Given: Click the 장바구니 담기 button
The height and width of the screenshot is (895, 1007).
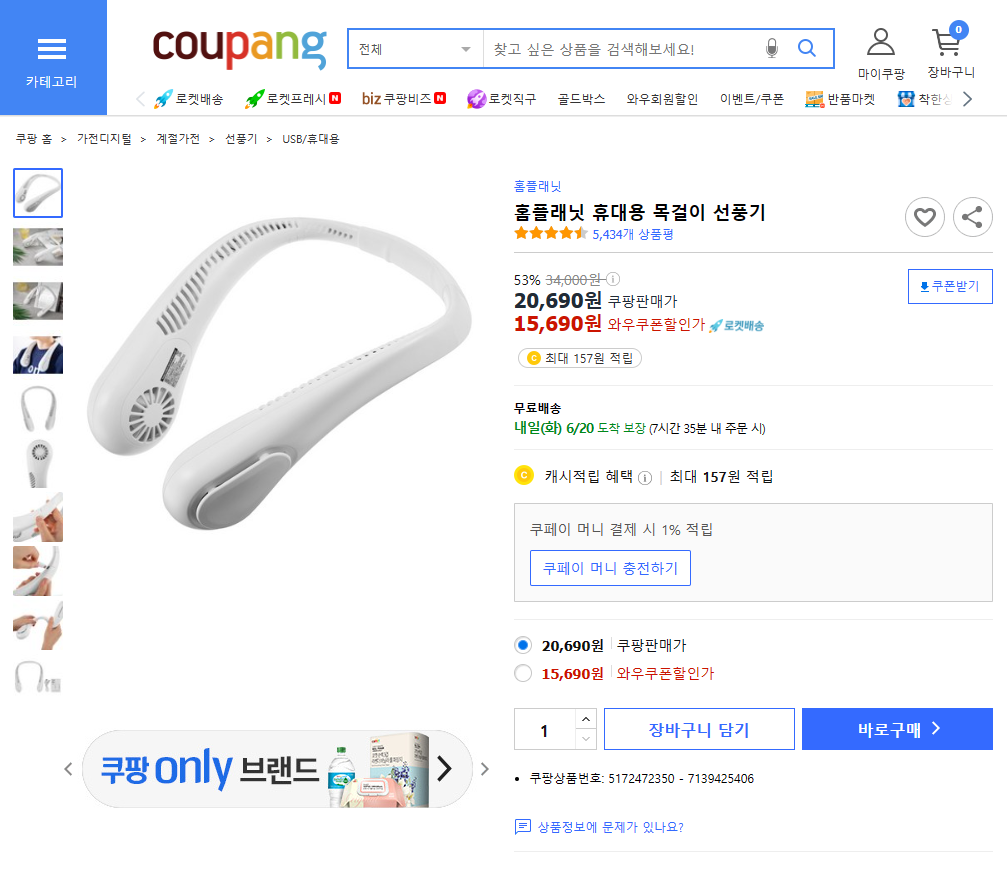Looking at the screenshot, I should [x=699, y=729].
